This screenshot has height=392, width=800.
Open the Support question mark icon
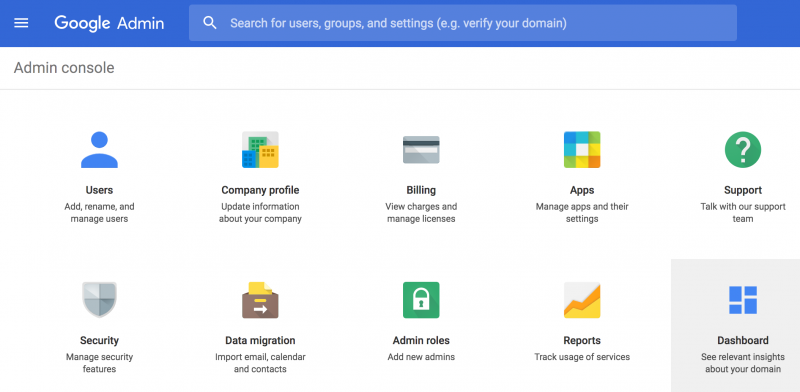743,150
